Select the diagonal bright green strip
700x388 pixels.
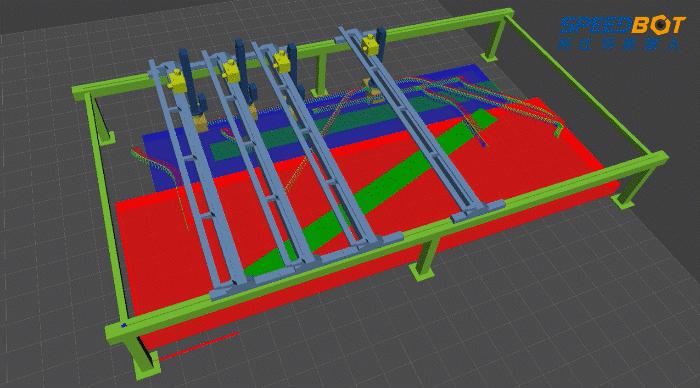click(x=371, y=194)
